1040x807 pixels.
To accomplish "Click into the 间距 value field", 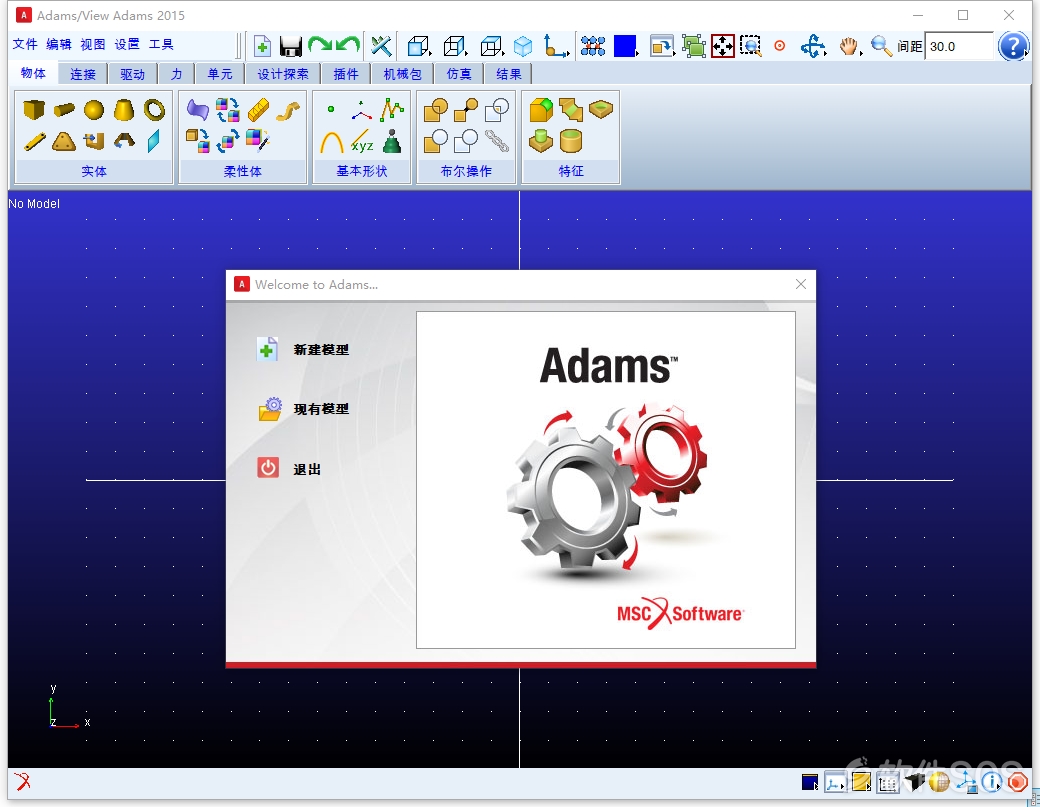I will click(959, 46).
